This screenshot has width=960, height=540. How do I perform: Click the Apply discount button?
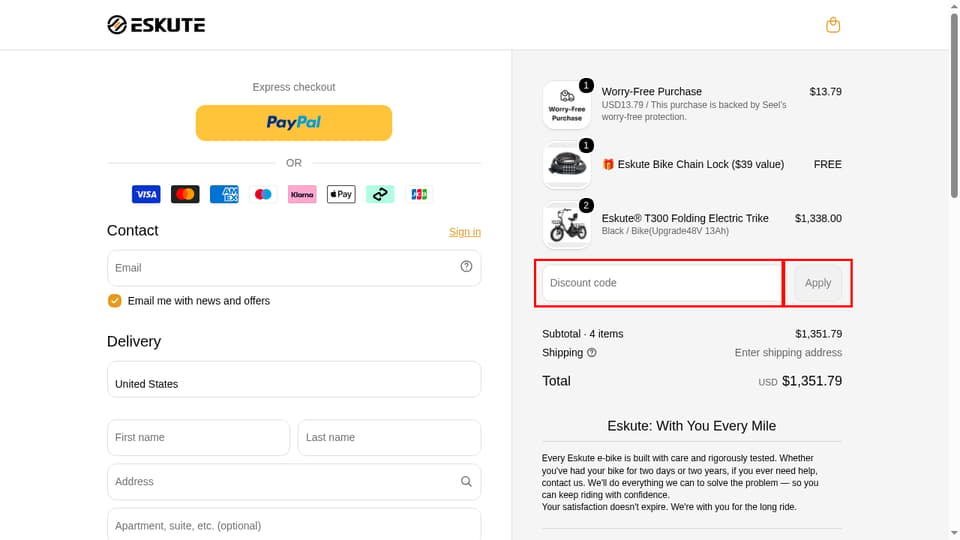tap(818, 283)
